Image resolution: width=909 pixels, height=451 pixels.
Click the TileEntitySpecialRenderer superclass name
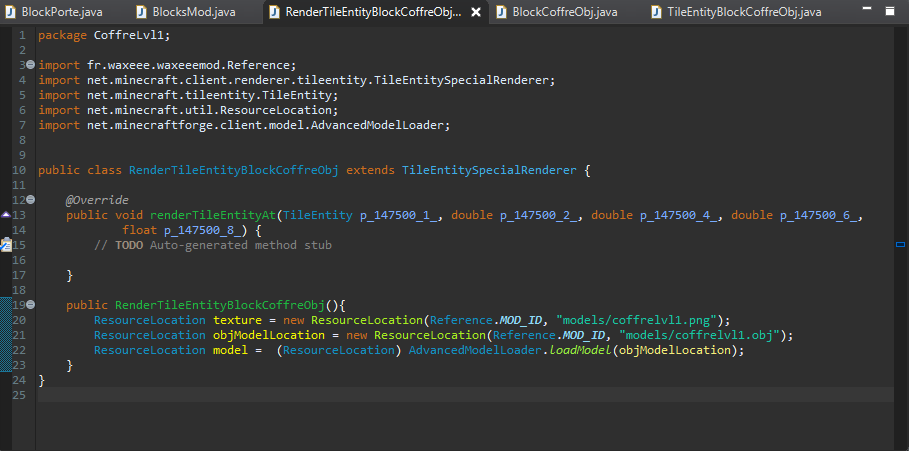(488, 170)
